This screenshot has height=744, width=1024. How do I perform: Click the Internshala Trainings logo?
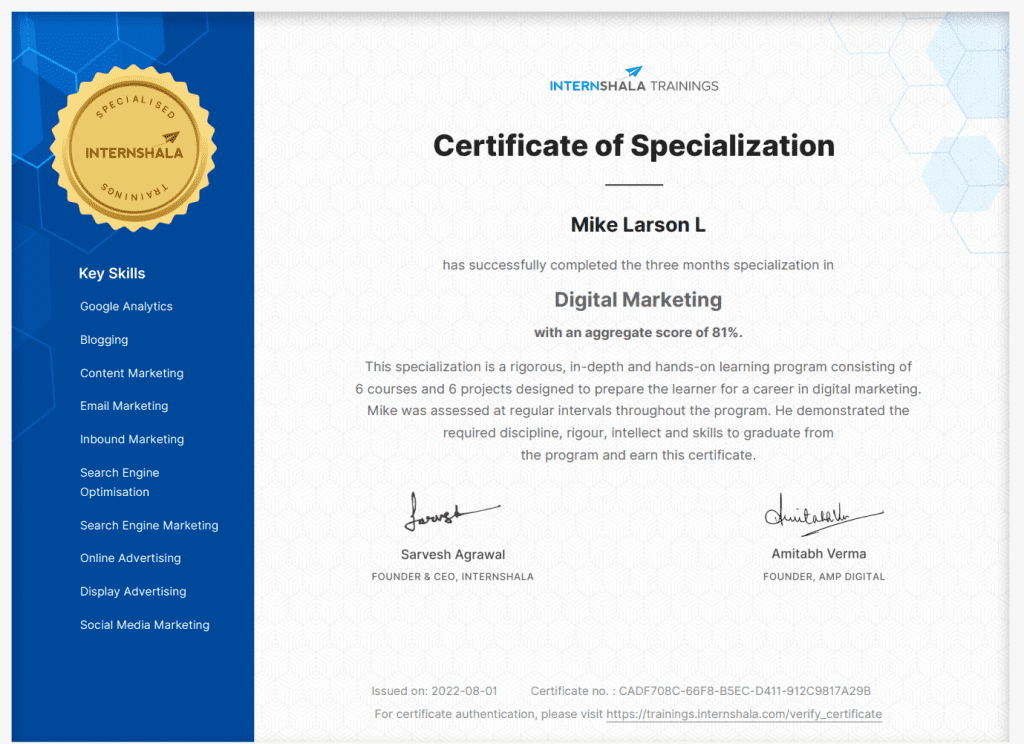(633, 80)
